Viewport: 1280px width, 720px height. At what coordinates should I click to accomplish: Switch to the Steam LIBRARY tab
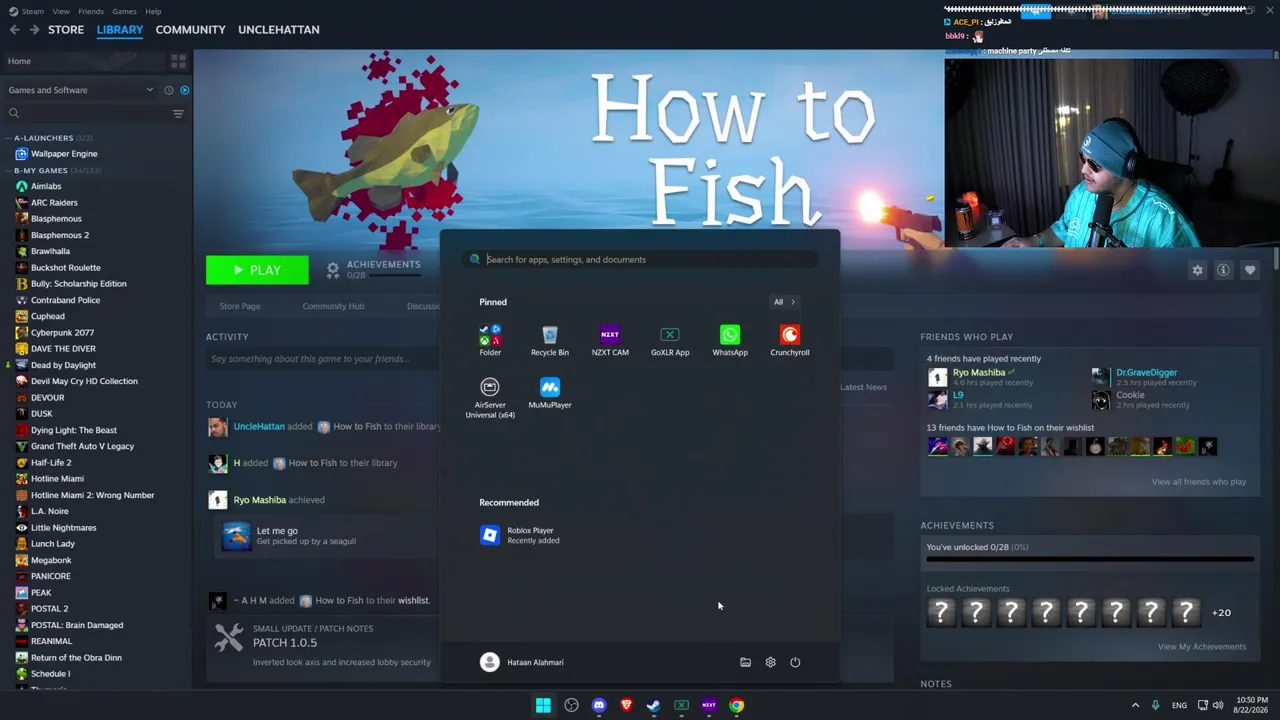[120, 30]
